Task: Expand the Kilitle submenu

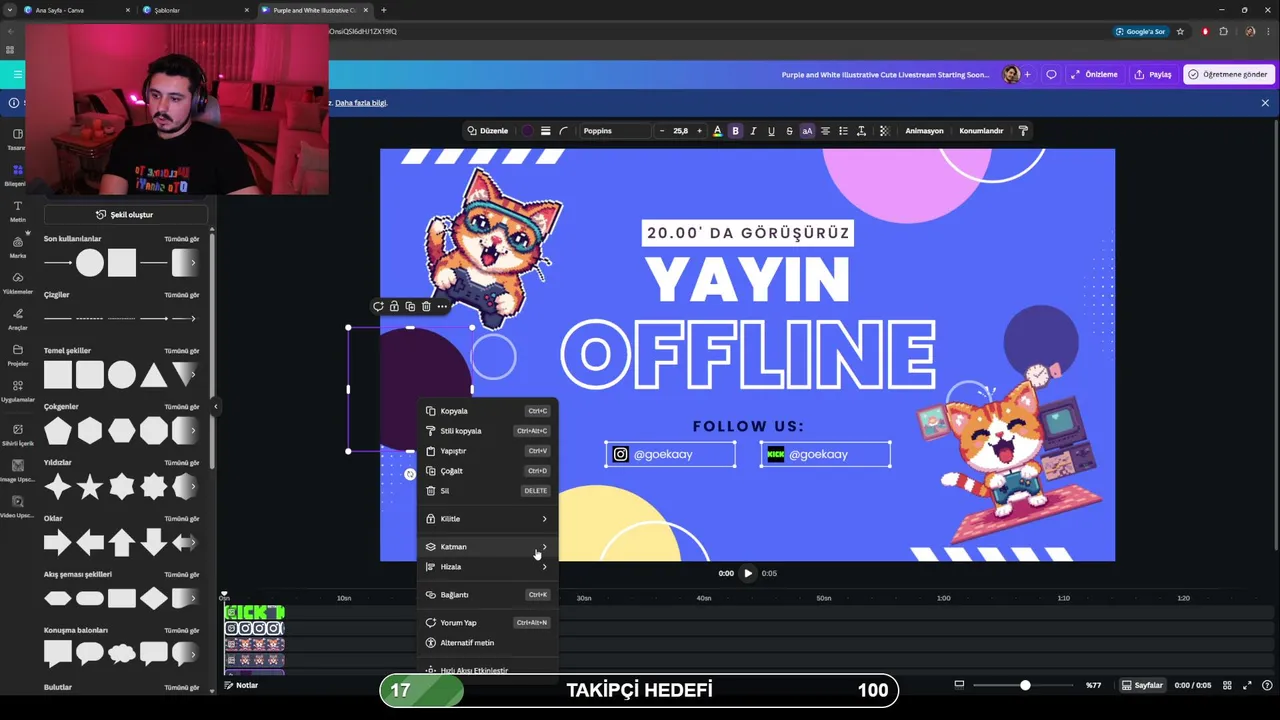Action: pyautogui.click(x=487, y=519)
